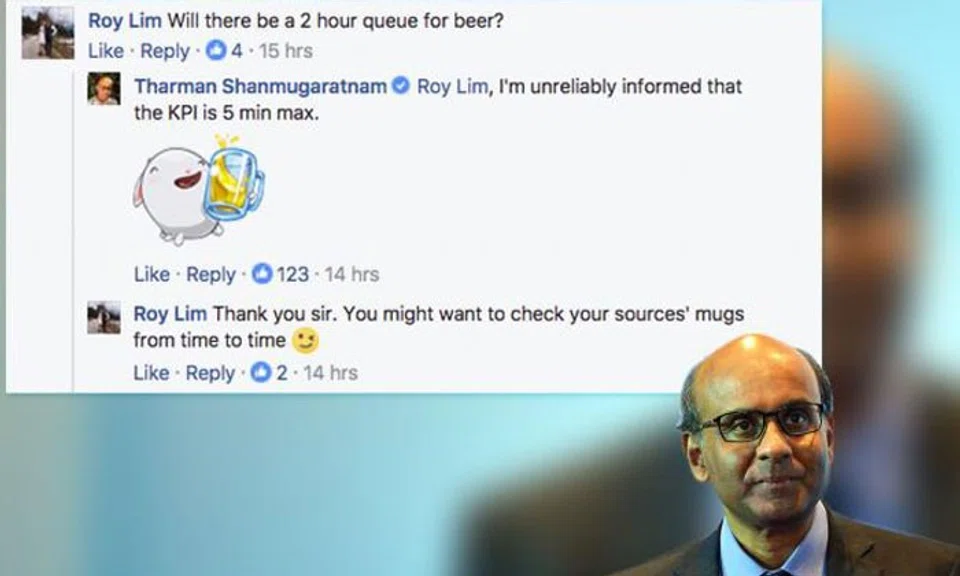Image resolution: width=960 pixels, height=576 pixels.
Task: Like Roy Lim's thank you sir reply
Action: (151, 373)
